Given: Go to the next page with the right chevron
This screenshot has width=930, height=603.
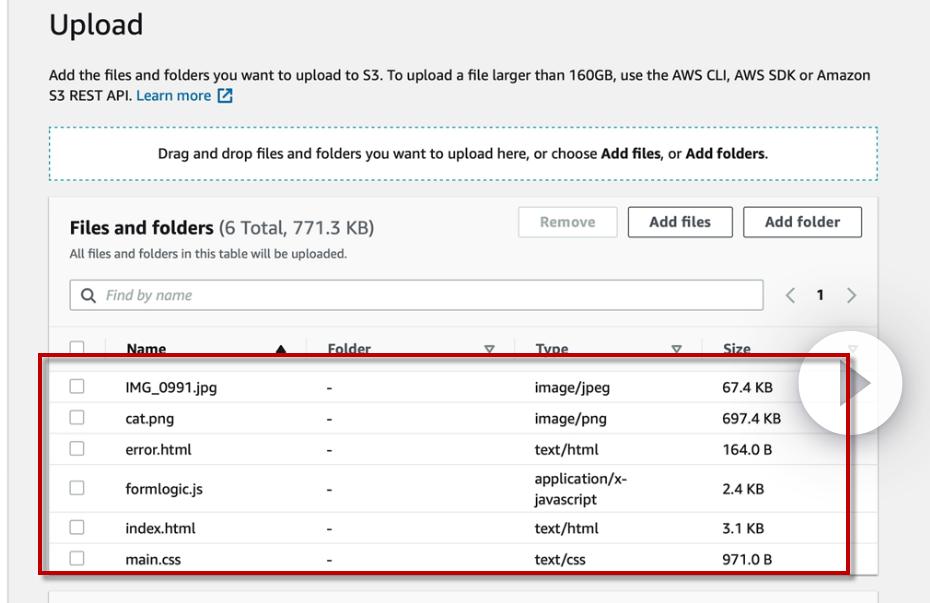Looking at the screenshot, I should [x=851, y=295].
